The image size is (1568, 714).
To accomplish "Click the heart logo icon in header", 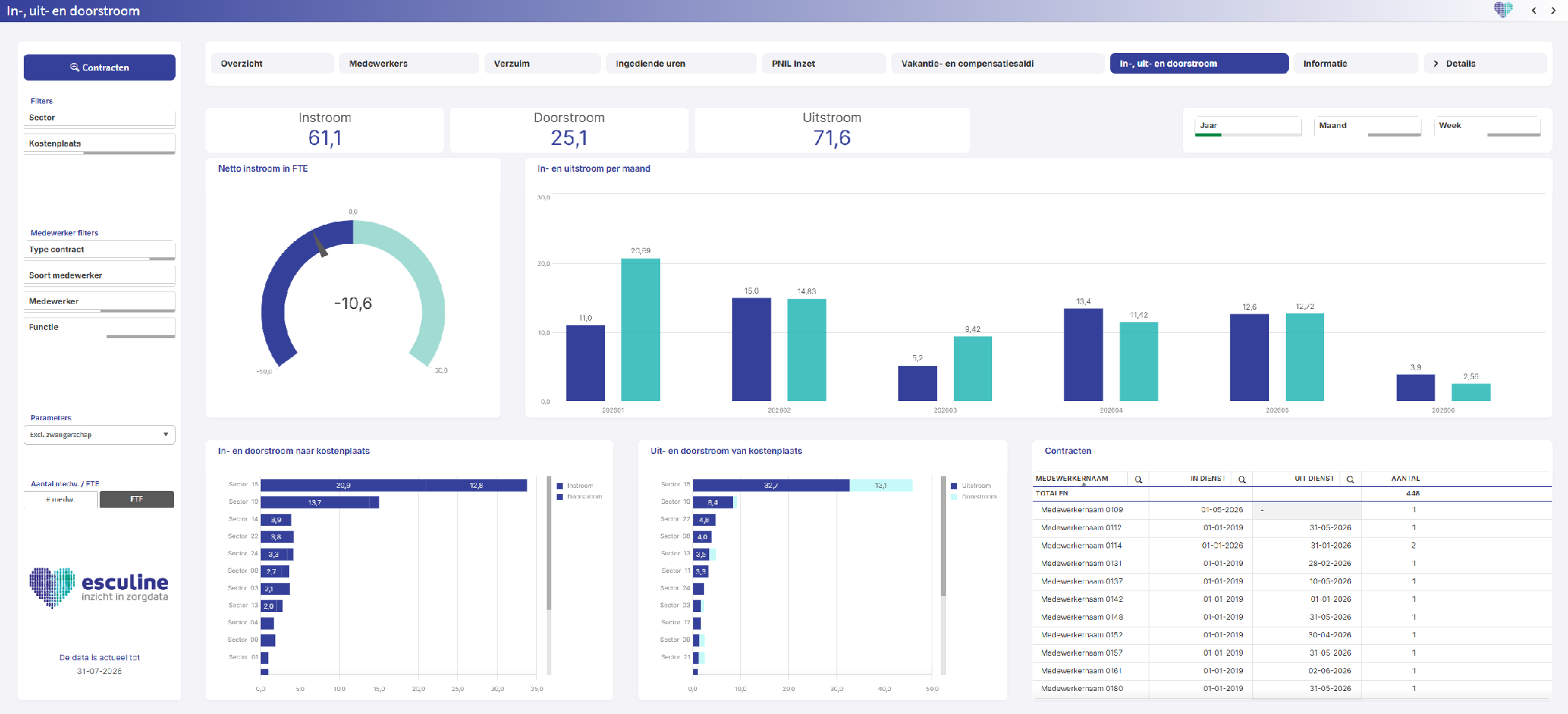I will tap(1504, 9).
